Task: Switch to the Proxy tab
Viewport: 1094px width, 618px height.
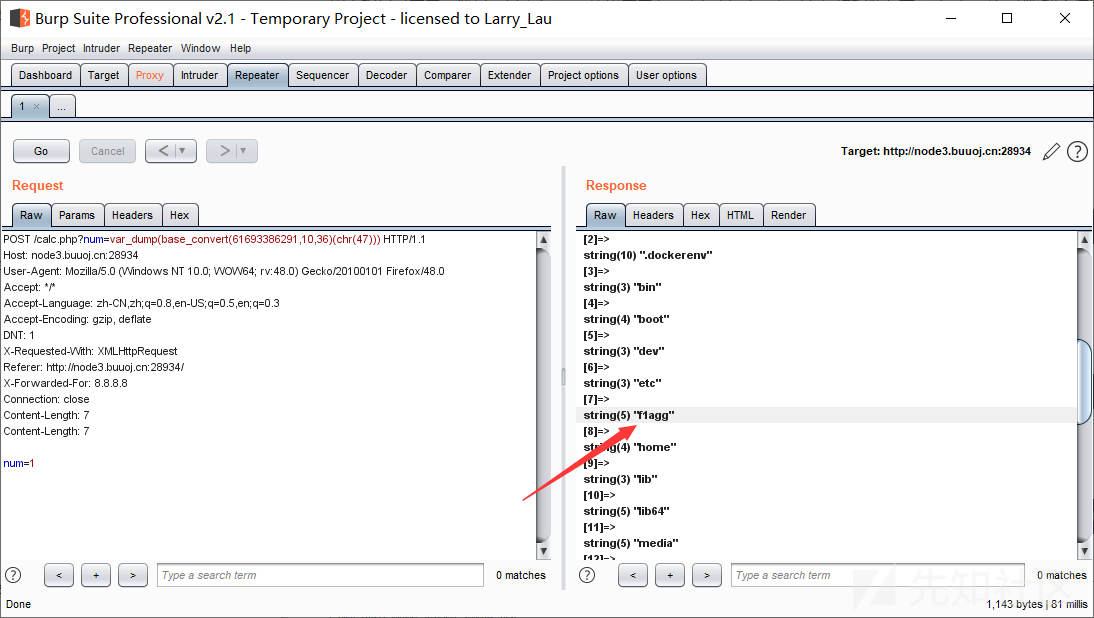Action: 150,75
